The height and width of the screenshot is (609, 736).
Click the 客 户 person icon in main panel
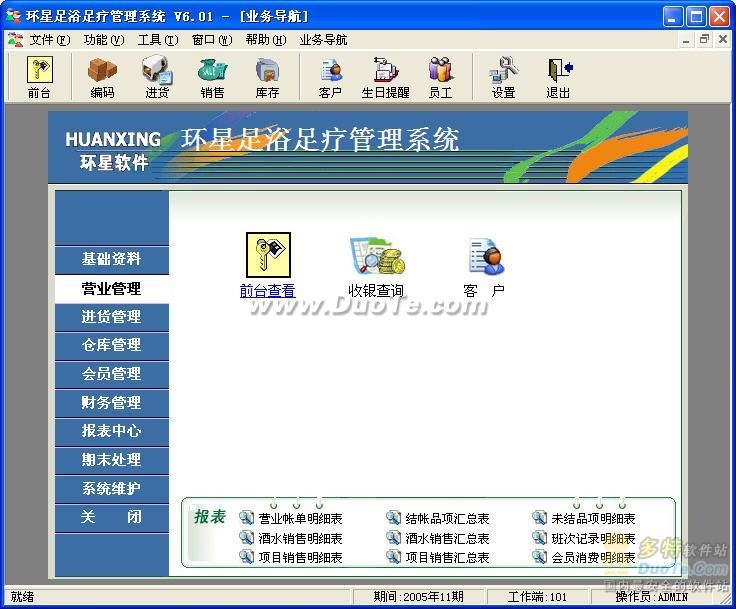(486, 256)
